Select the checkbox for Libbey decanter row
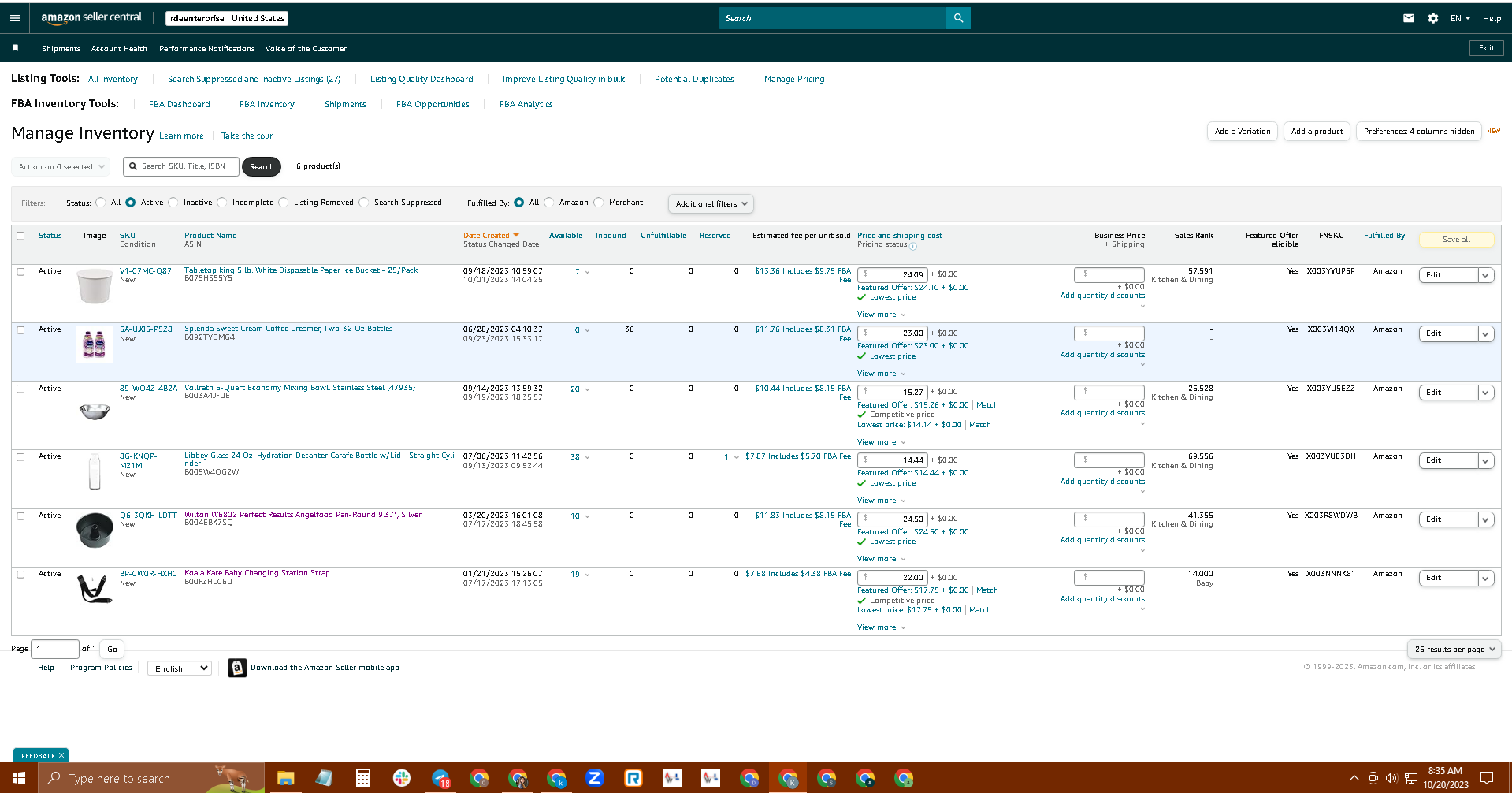The width and height of the screenshot is (1512, 793). point(20,456)
